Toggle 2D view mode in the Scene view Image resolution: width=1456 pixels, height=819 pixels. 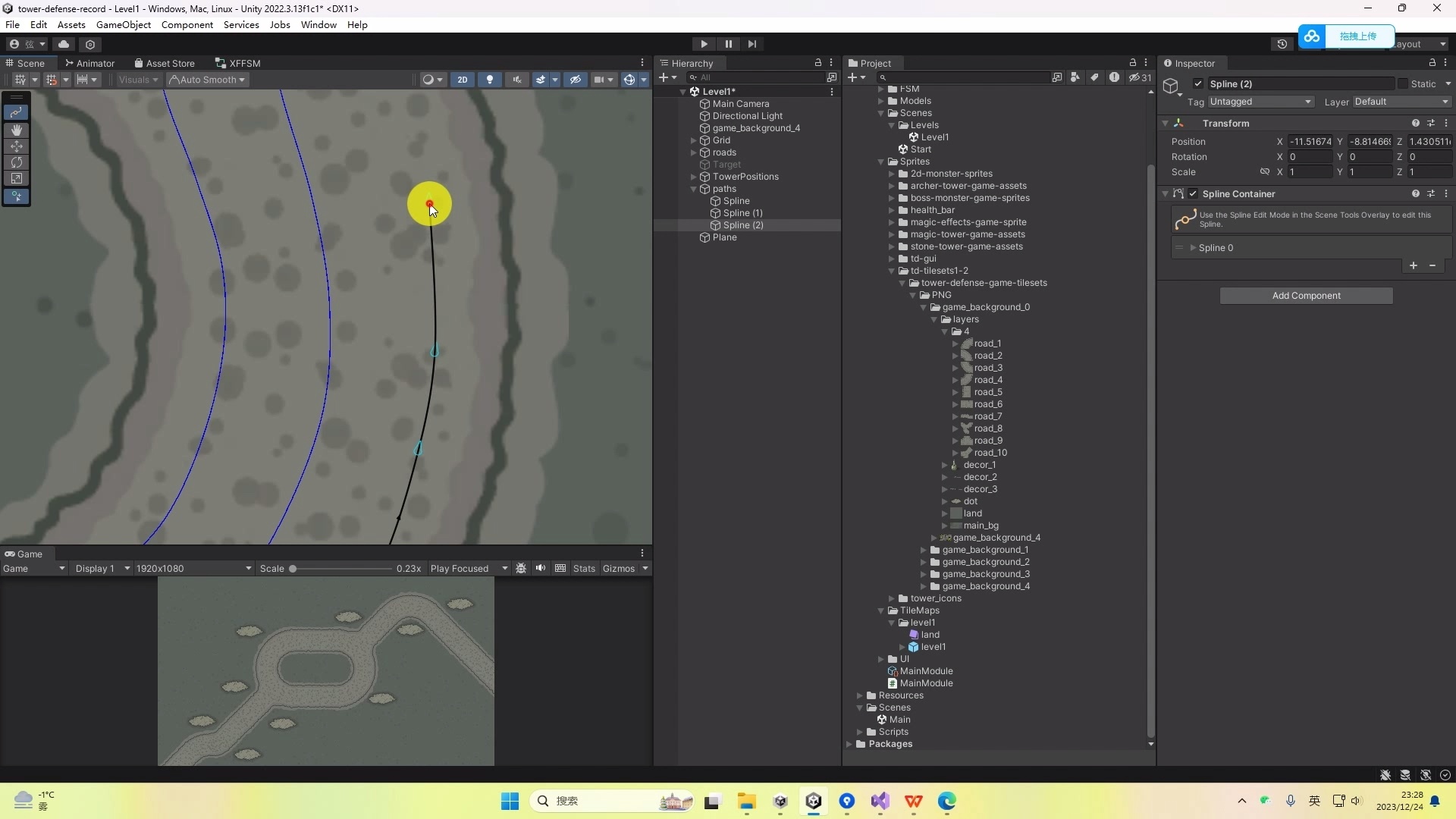[462, 80]
